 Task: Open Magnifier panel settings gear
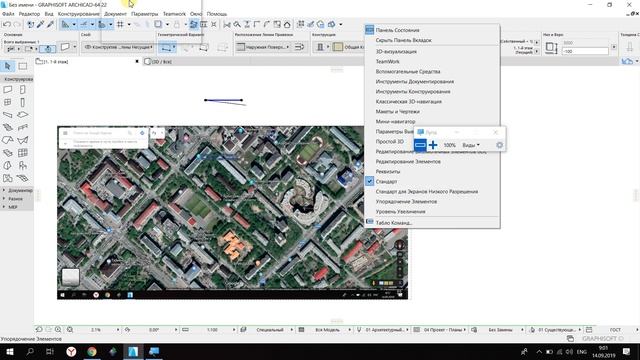(499, 145)
